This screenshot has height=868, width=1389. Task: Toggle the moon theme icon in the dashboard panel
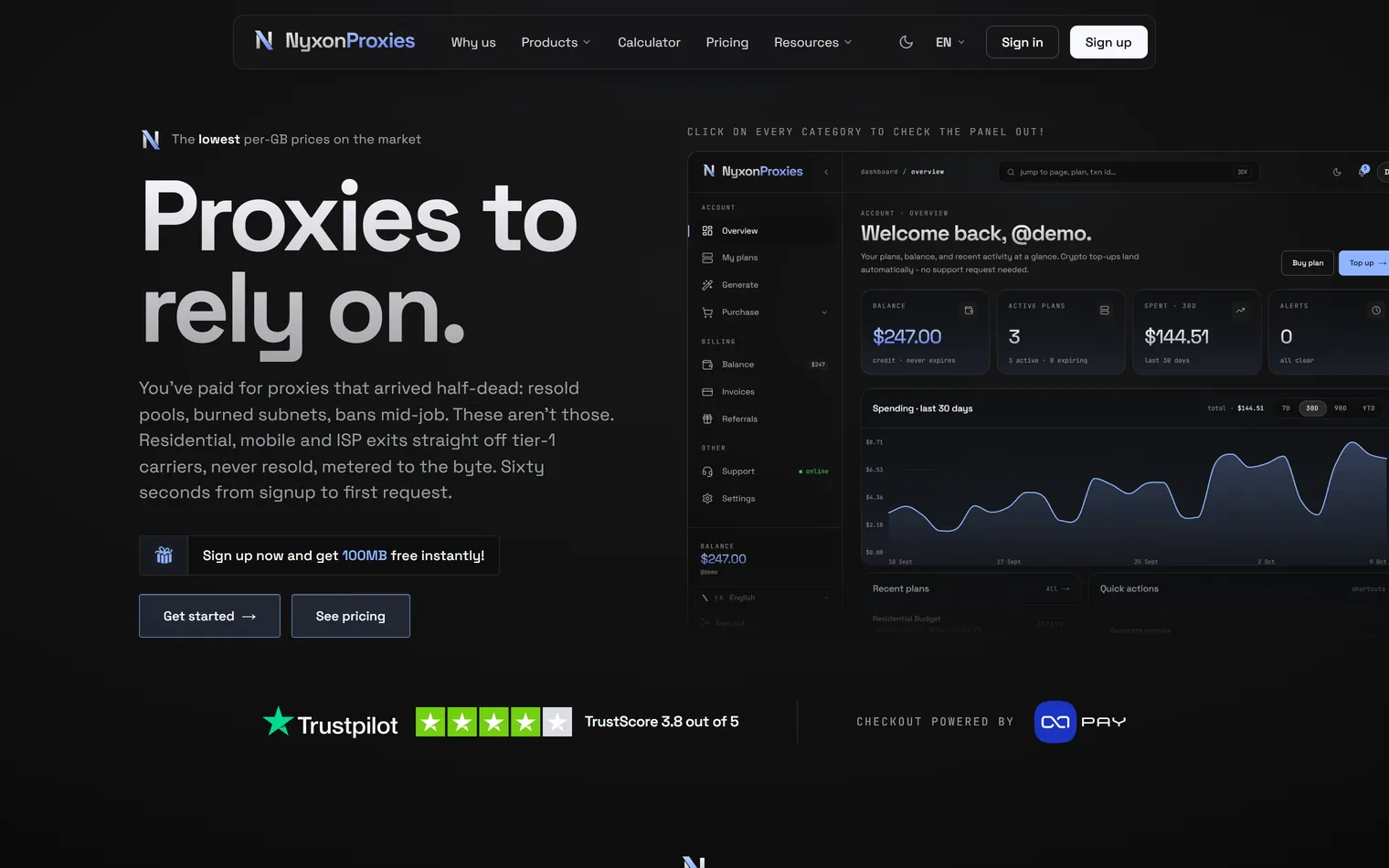tap(1337, 172)
